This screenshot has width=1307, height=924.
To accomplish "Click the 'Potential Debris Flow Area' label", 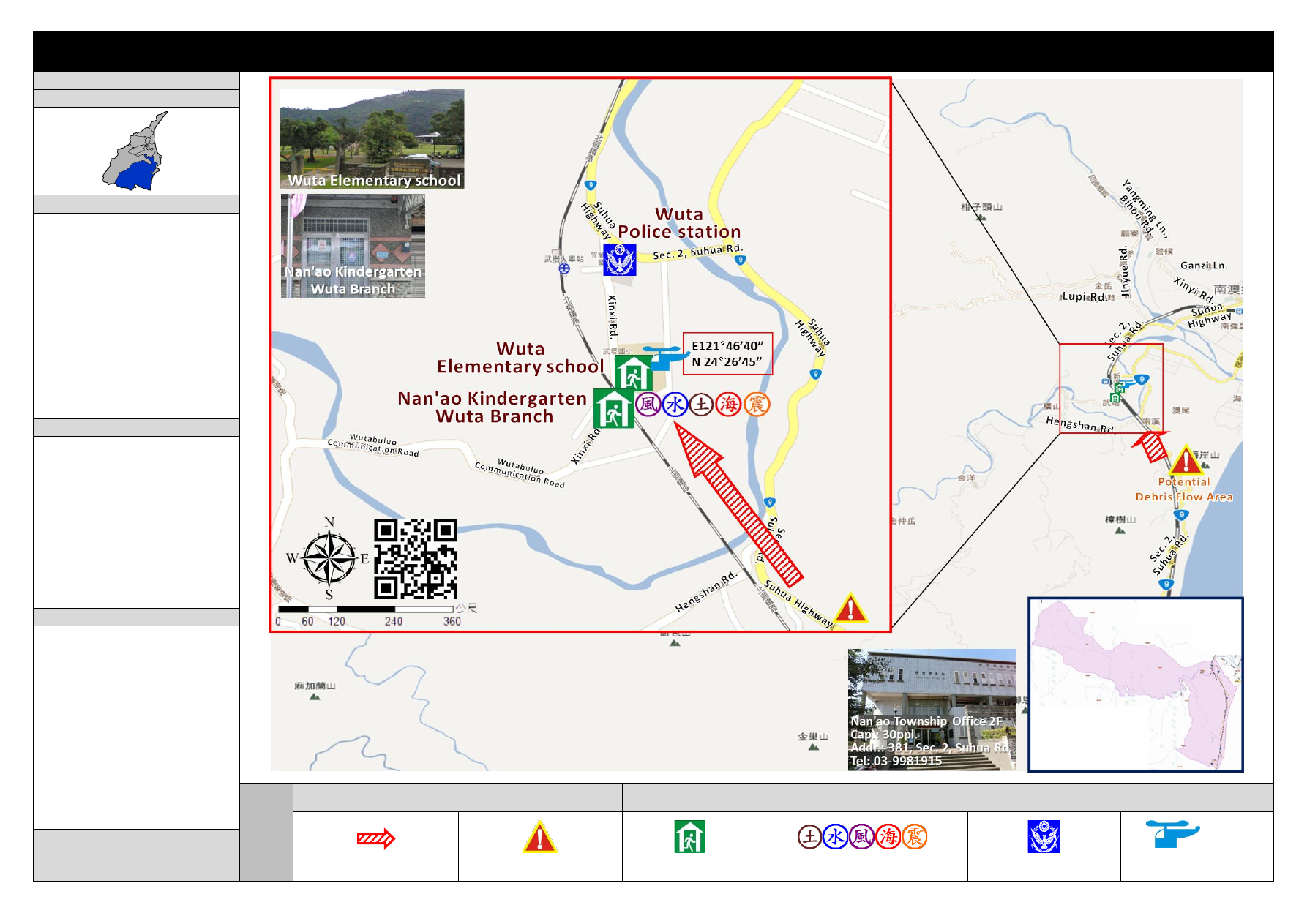I will (1184, 489).
